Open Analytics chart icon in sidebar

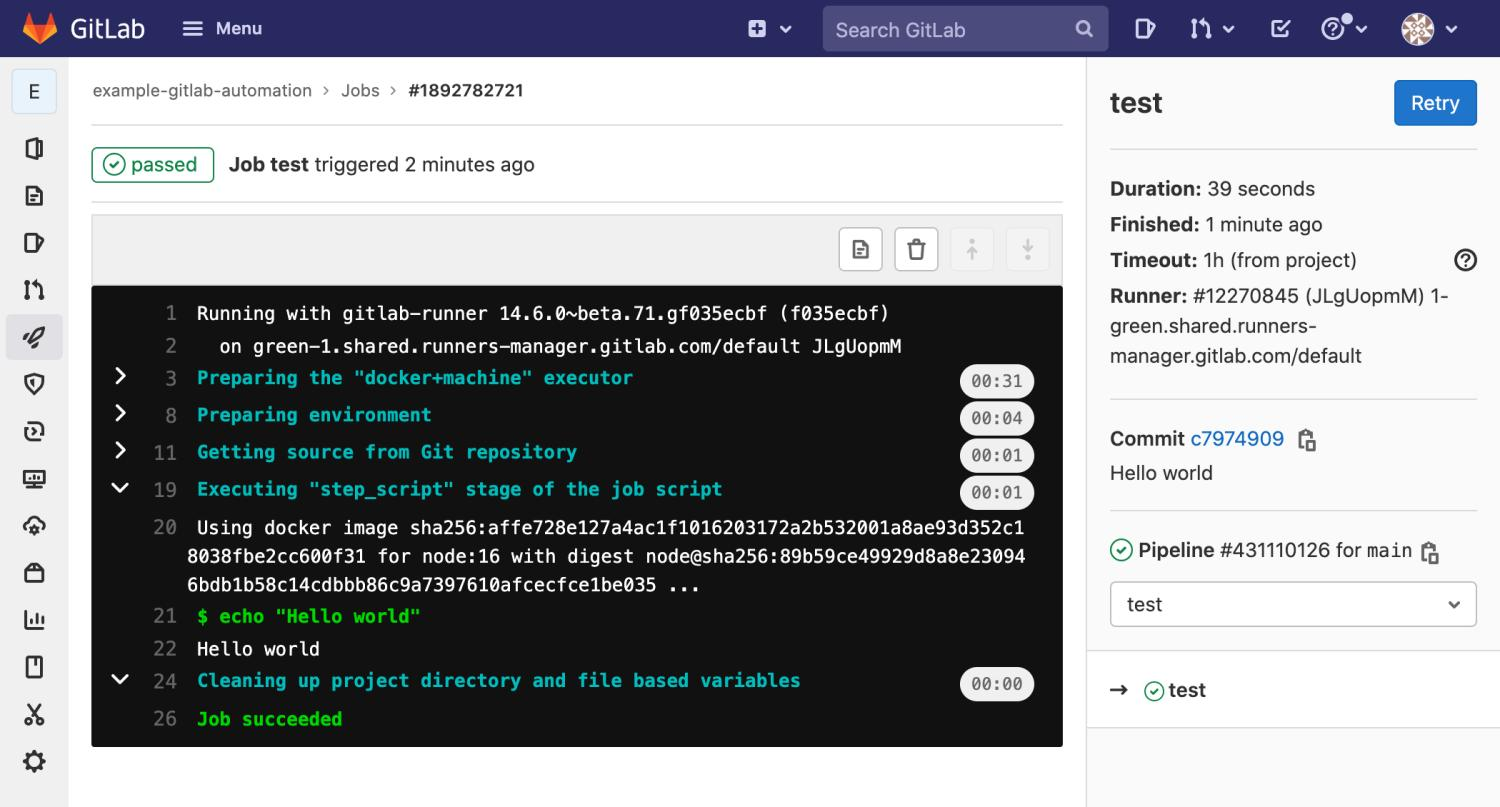coord(34,620)
